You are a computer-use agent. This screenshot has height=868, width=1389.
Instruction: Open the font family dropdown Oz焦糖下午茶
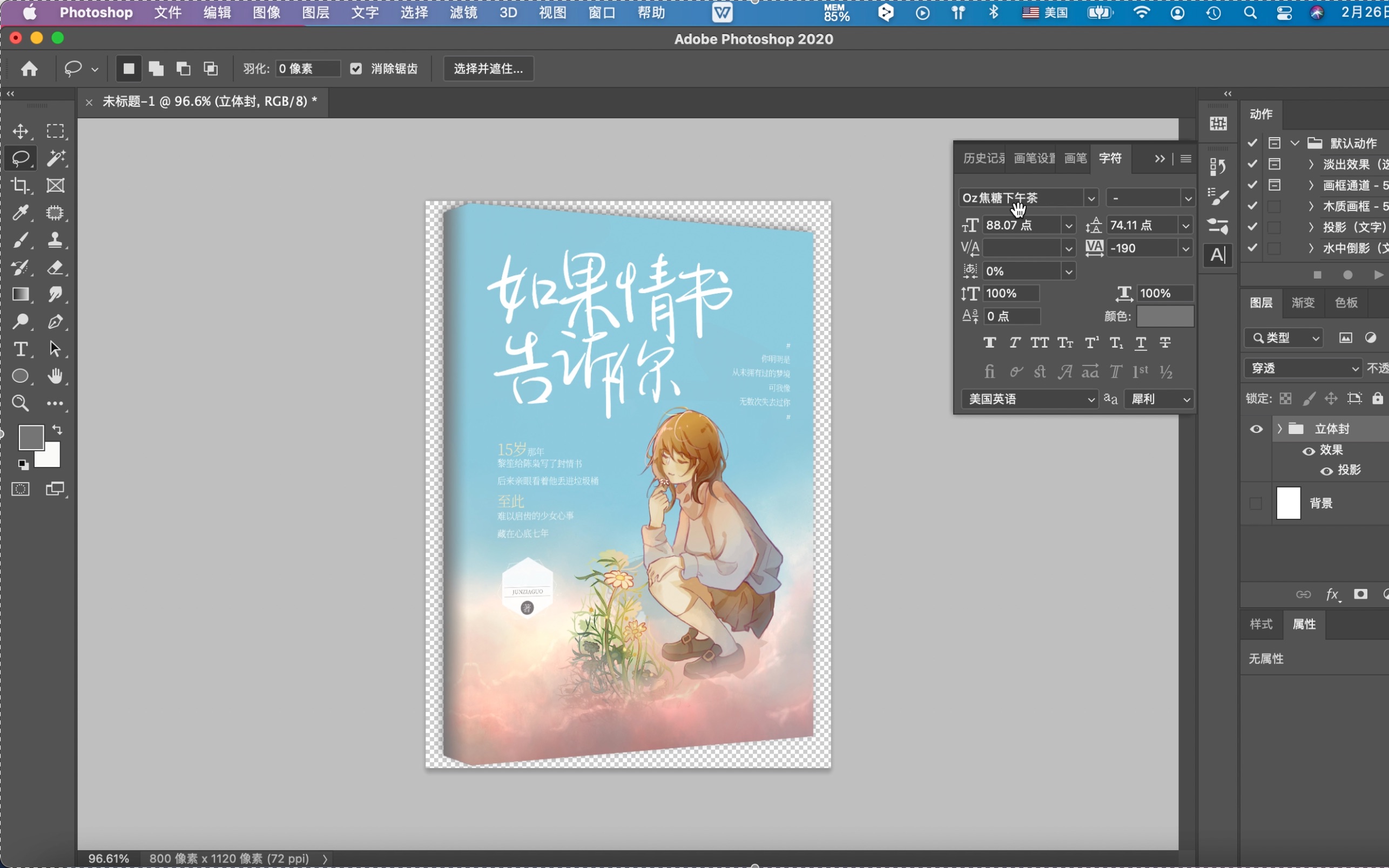coord(1091,199)
